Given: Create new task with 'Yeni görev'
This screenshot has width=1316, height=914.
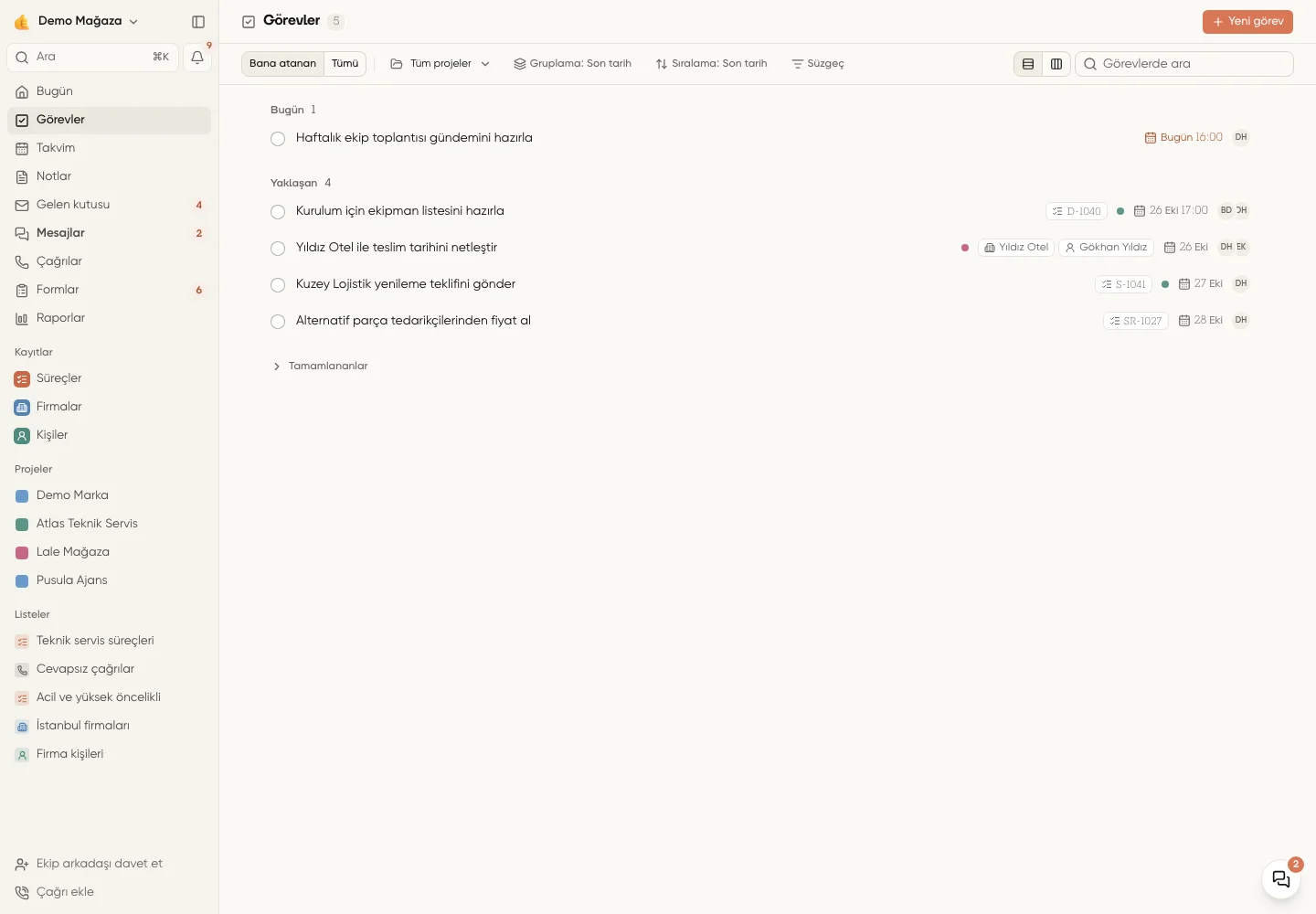Looking at the screenshot, I should 1247,21.
